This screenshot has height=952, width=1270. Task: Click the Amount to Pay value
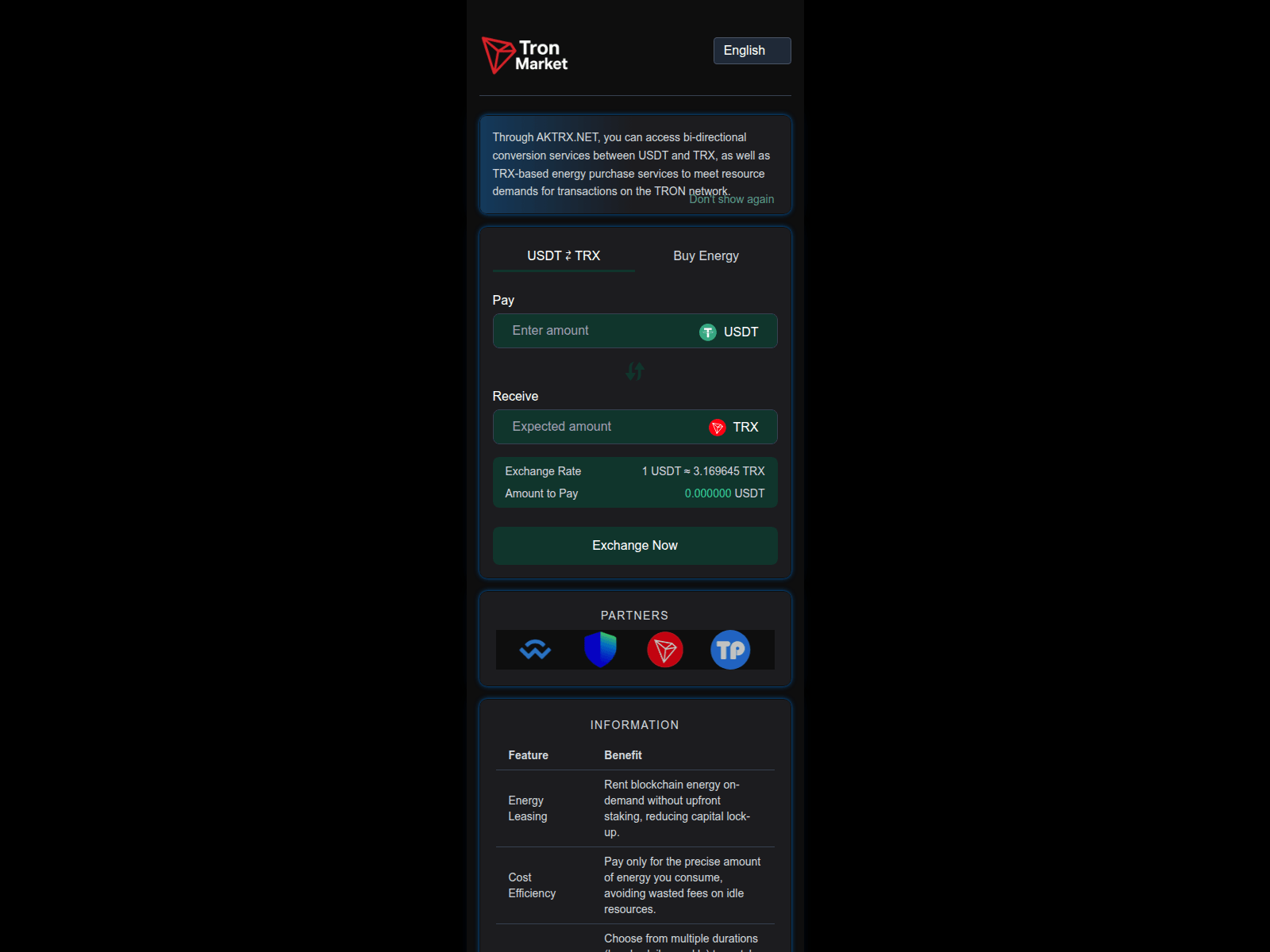[x=724, y=493]
